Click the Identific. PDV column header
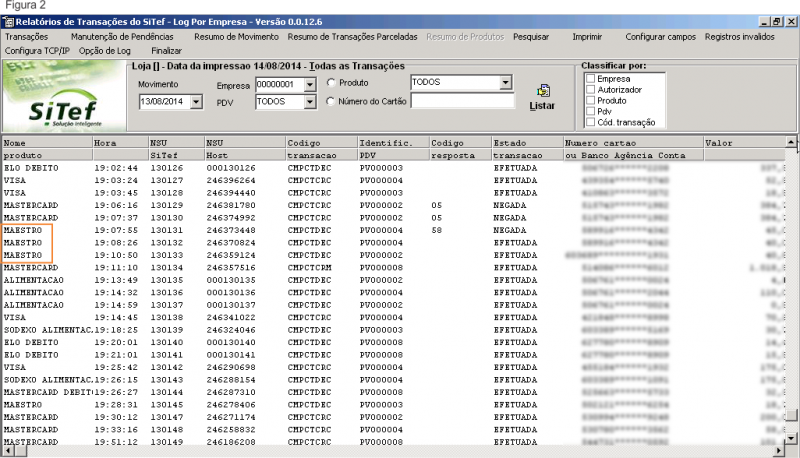This screenshot has width=800, height=458. click(x=393, y=149)
